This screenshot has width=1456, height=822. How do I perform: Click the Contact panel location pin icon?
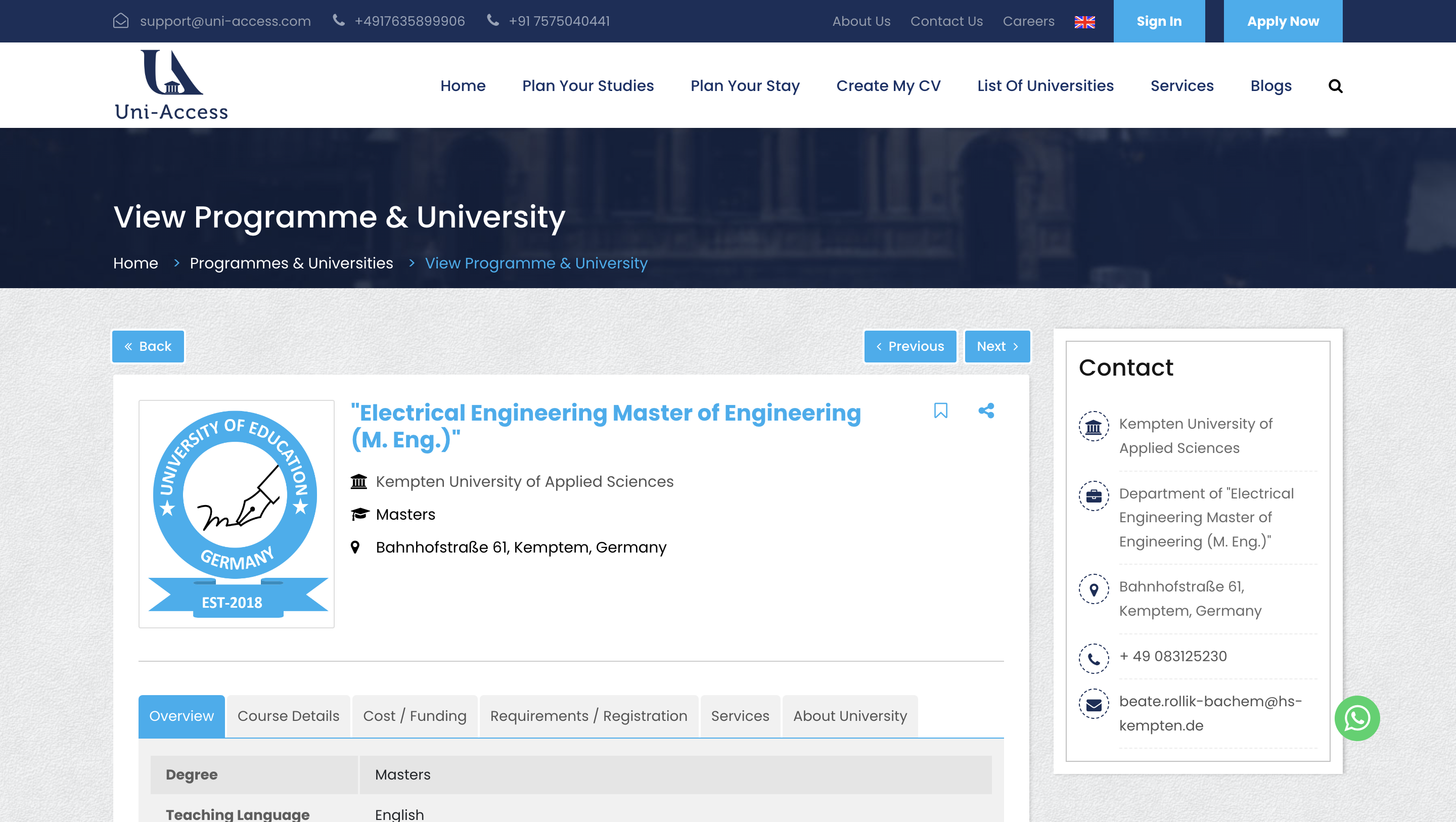click(1094, 589)
